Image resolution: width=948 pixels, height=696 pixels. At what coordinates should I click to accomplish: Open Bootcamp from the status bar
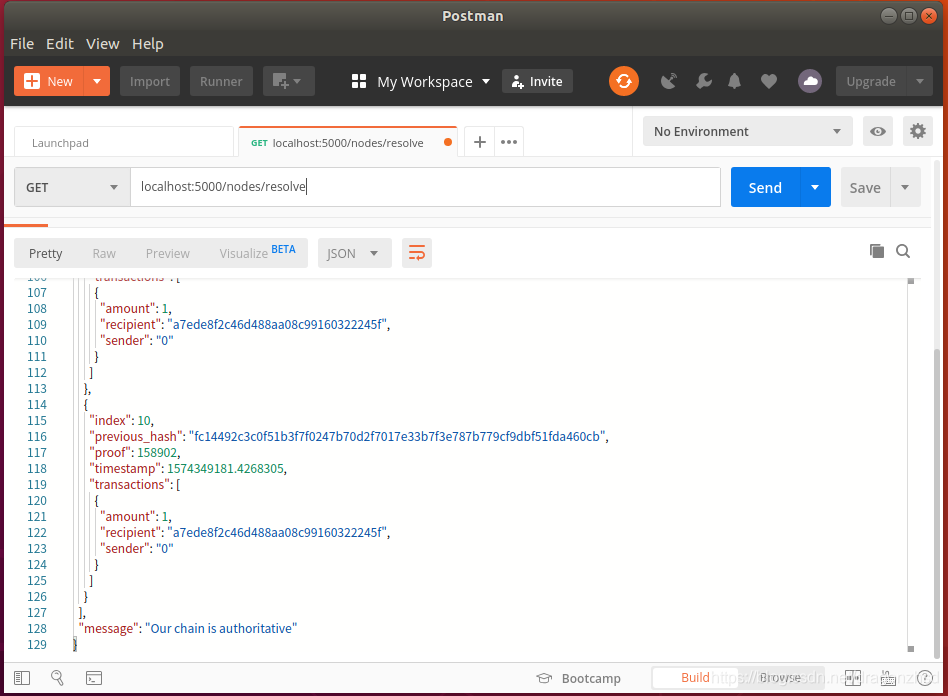pyautogui.click(x=579, y=678)
